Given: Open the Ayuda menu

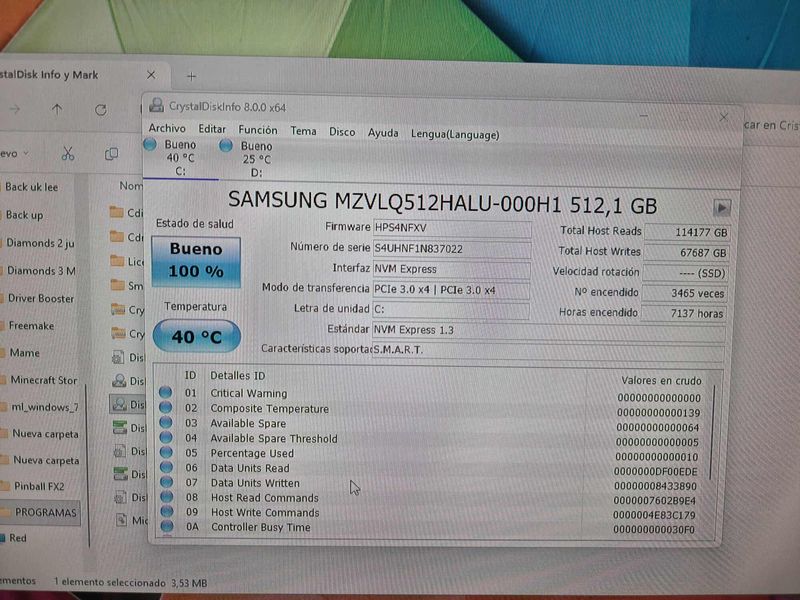Looking at the screenshot, I should (383, 133).
